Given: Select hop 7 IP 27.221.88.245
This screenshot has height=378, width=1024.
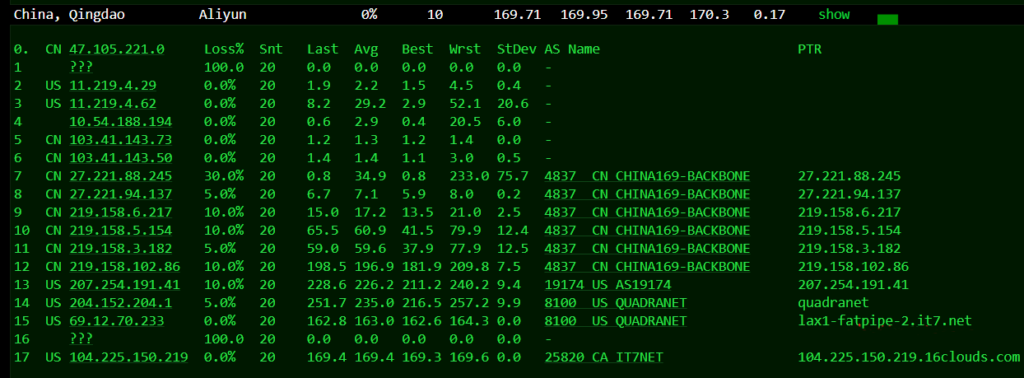Looking at the screenshot, I should coord(121,176).
